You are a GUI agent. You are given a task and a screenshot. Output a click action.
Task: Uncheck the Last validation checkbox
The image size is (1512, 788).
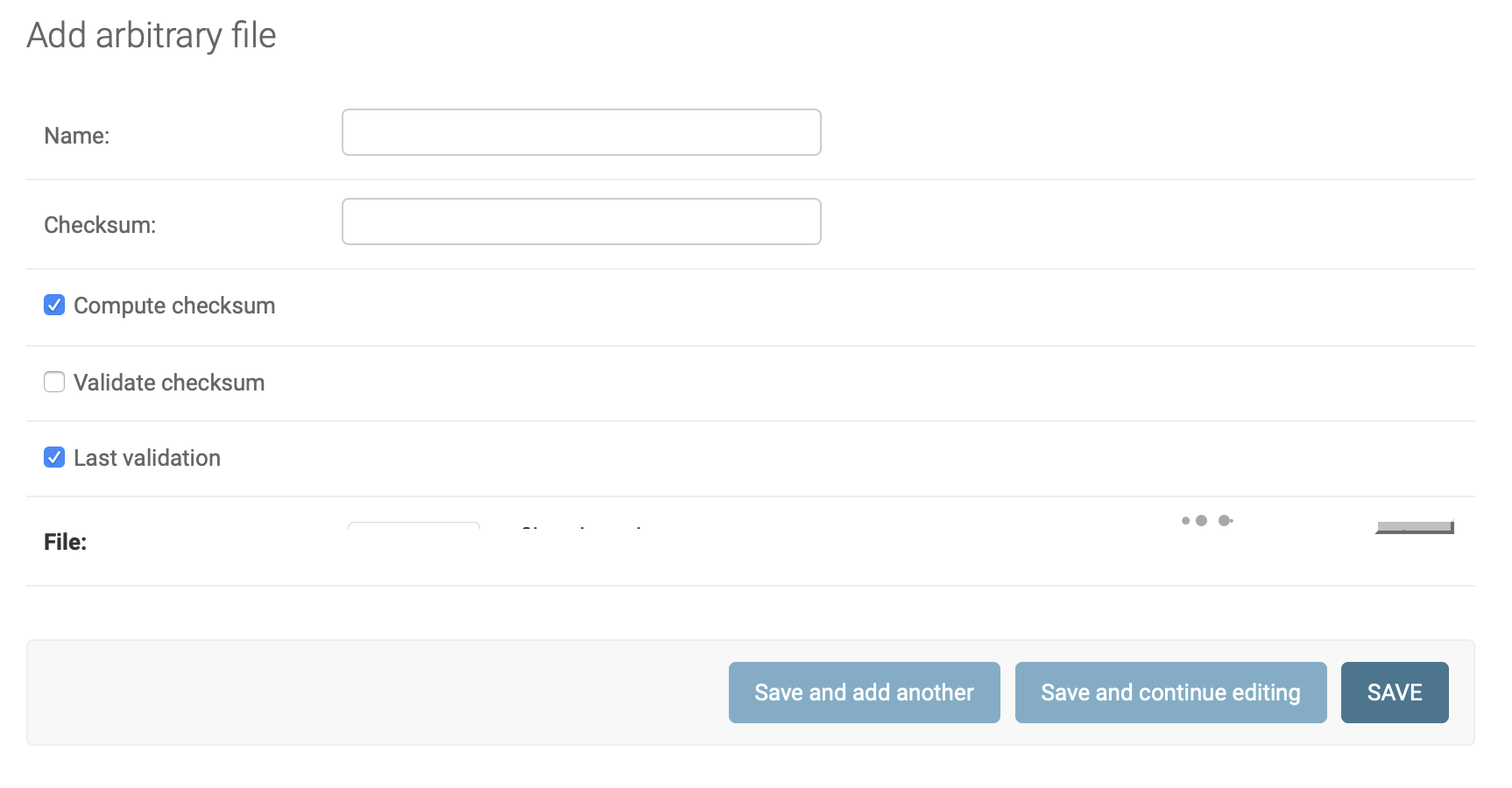(54, 457)
